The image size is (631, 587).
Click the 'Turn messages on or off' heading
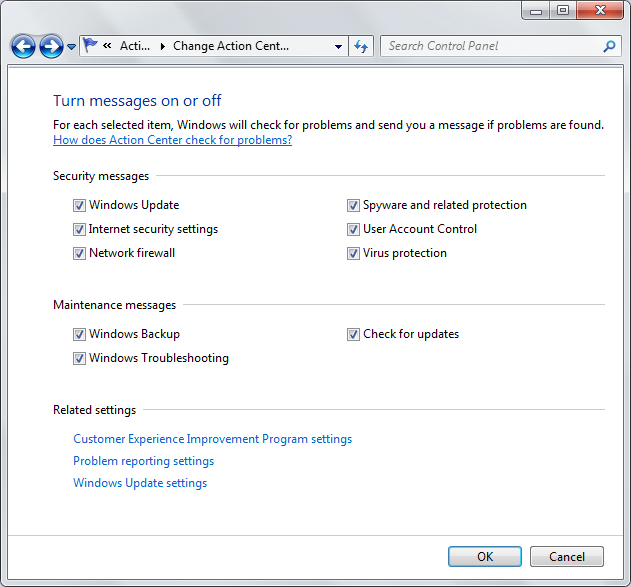coord(137,101)
